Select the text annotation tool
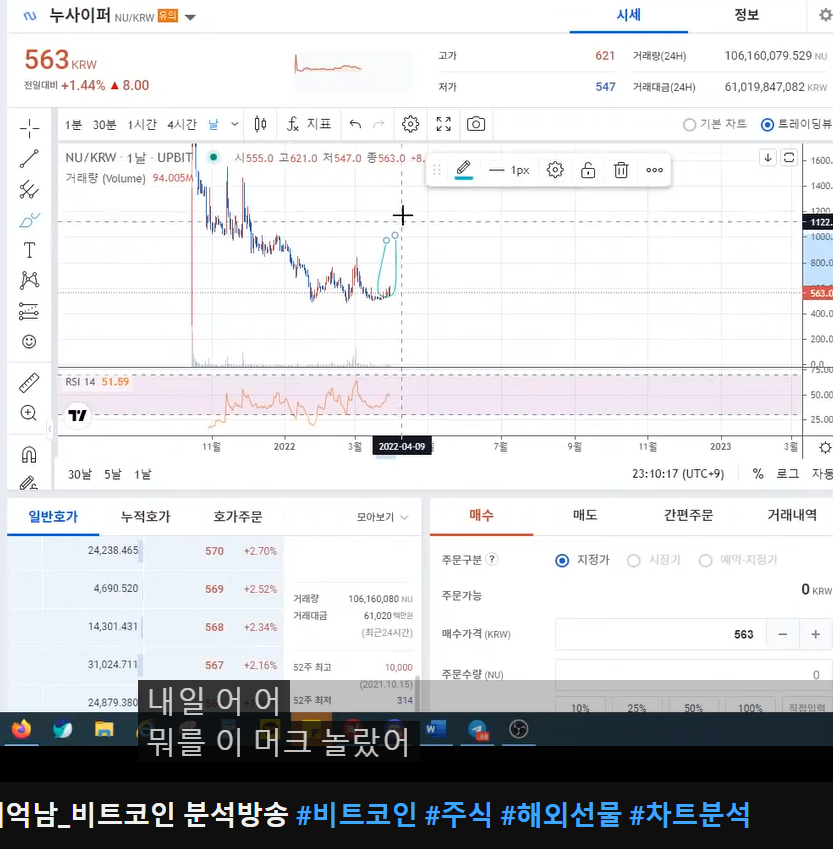 tap(29, 250)
